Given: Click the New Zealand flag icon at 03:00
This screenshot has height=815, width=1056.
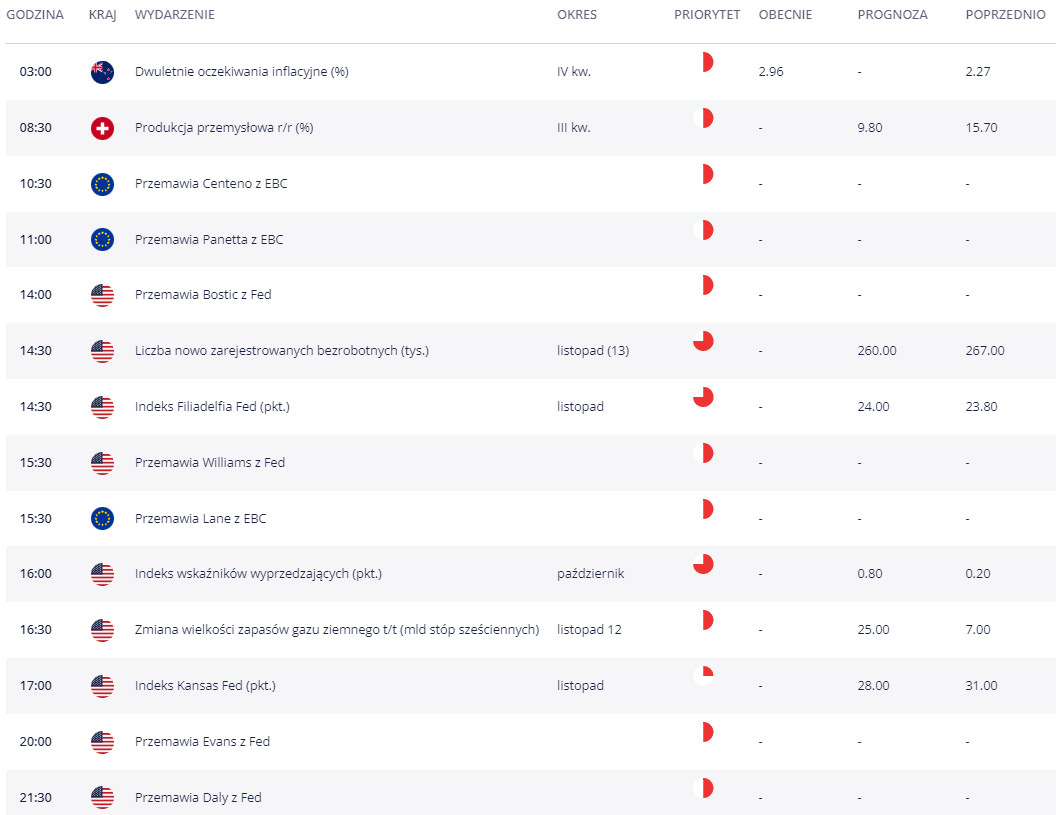Looking at the screenshot, I should point(102,72).
